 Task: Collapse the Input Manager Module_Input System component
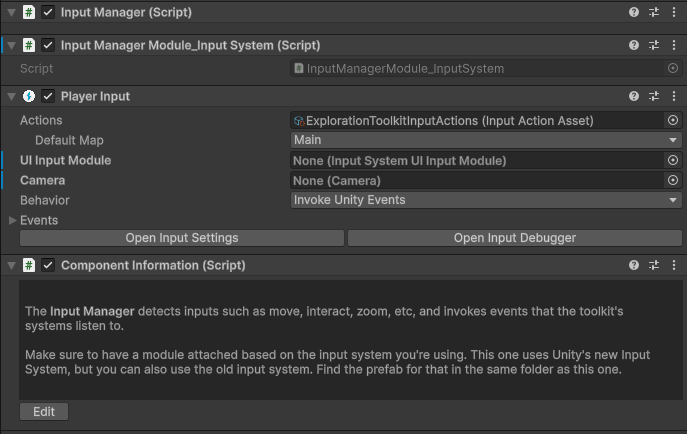pos(12,45)
